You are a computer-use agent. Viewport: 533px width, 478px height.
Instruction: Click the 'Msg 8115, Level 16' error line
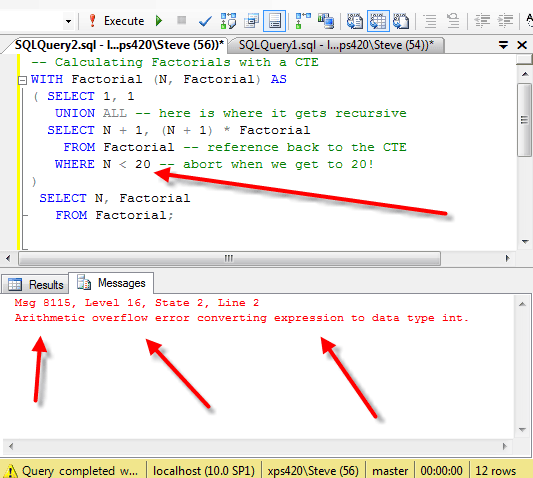click(x=137, y=303)
